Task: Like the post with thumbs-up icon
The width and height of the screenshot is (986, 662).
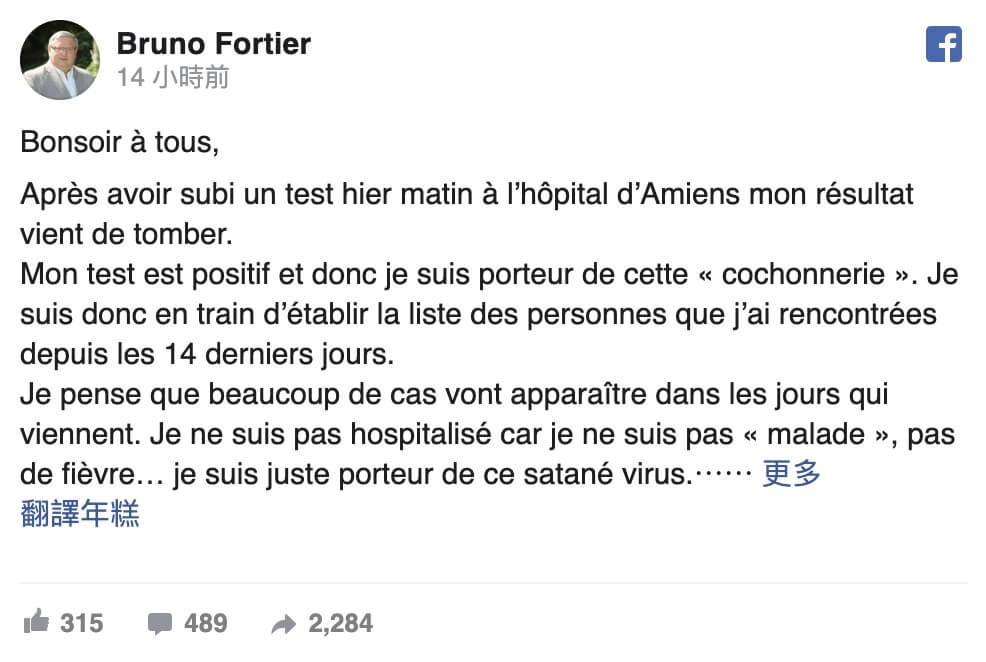Action: (x=36, y=622)
